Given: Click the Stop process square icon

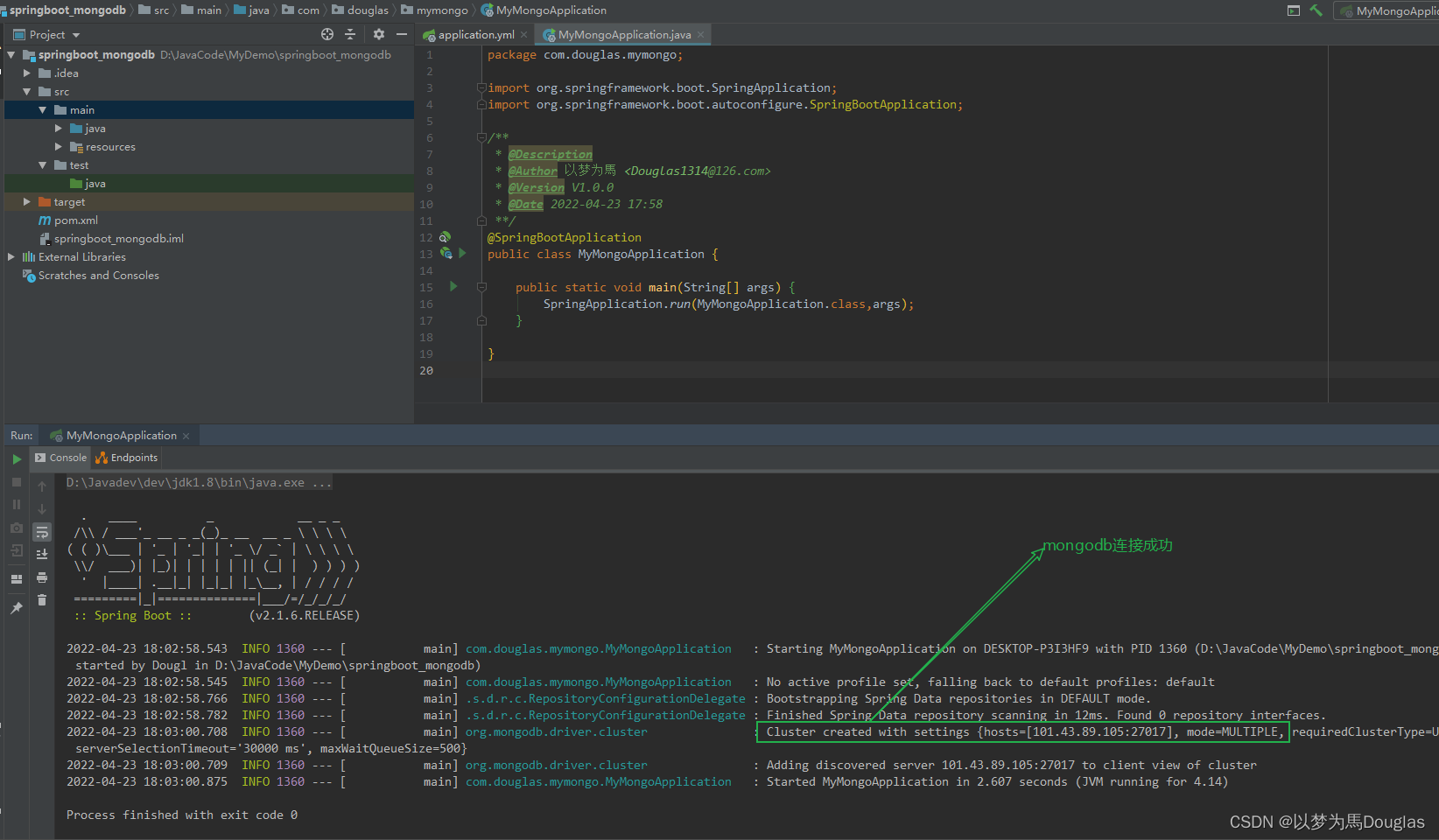Looking at the screenshot, I should 17,482.
